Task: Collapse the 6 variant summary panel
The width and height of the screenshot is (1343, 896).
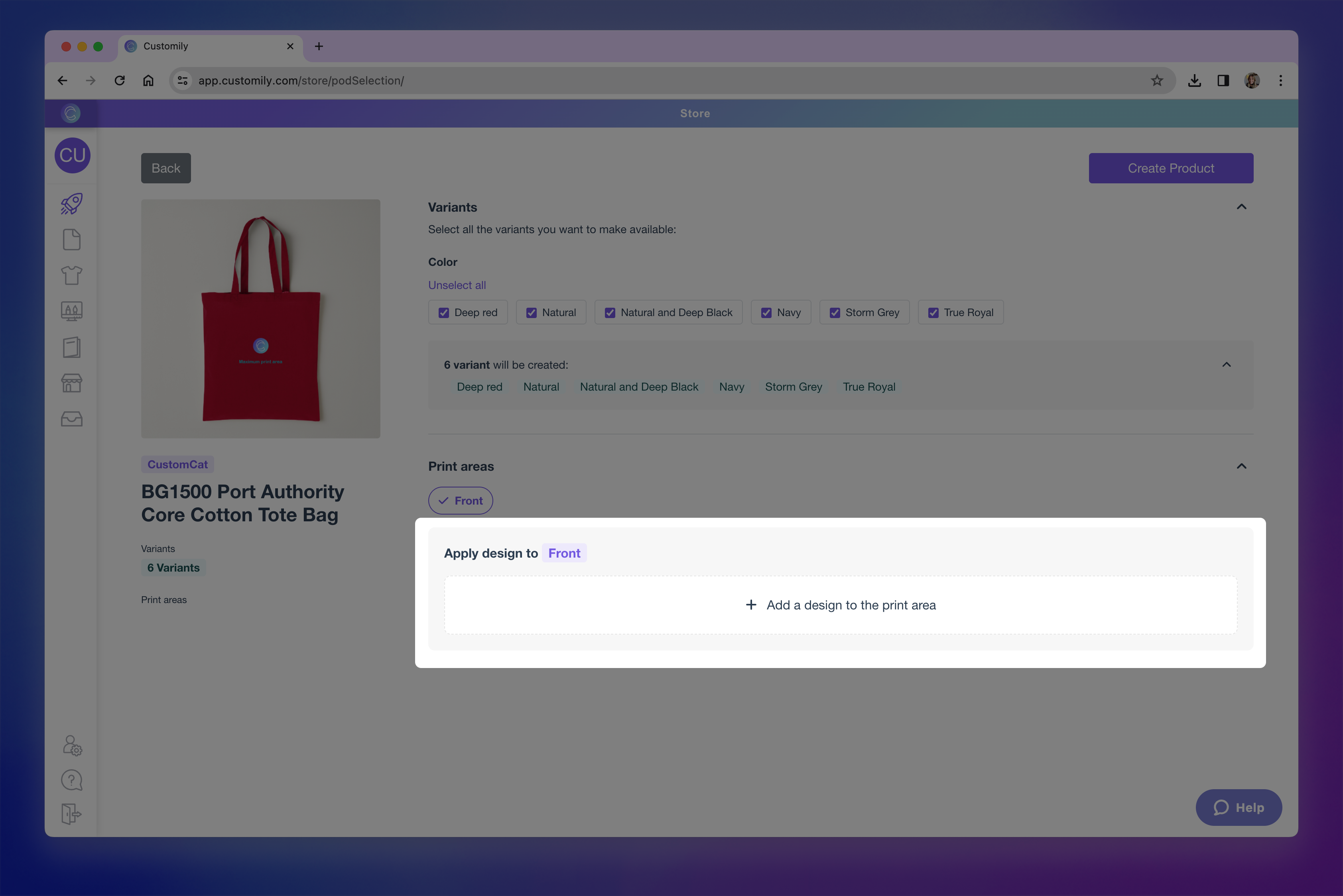Action: tap(1227, 365)
